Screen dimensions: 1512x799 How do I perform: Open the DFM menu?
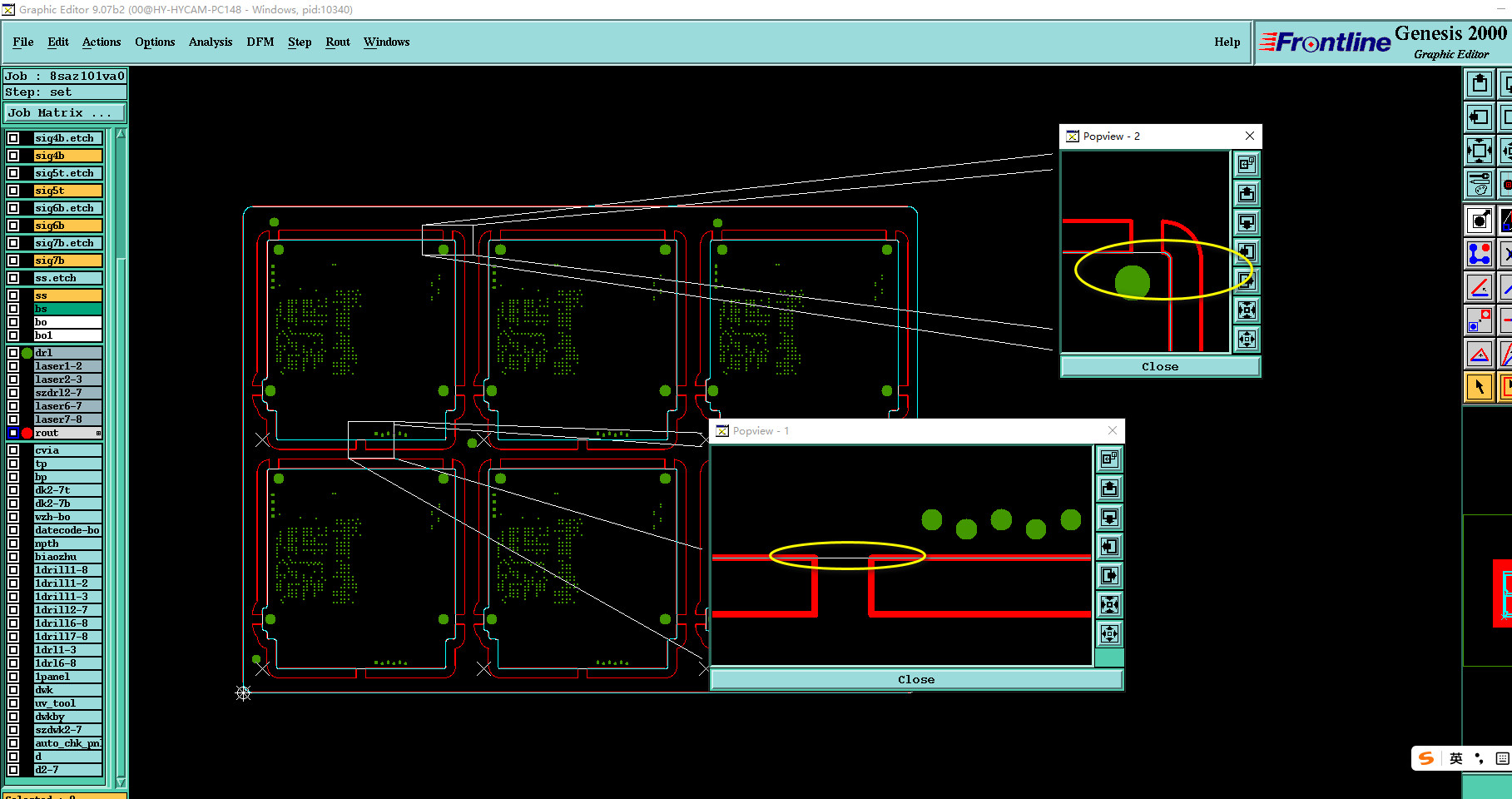pos(260,42)
